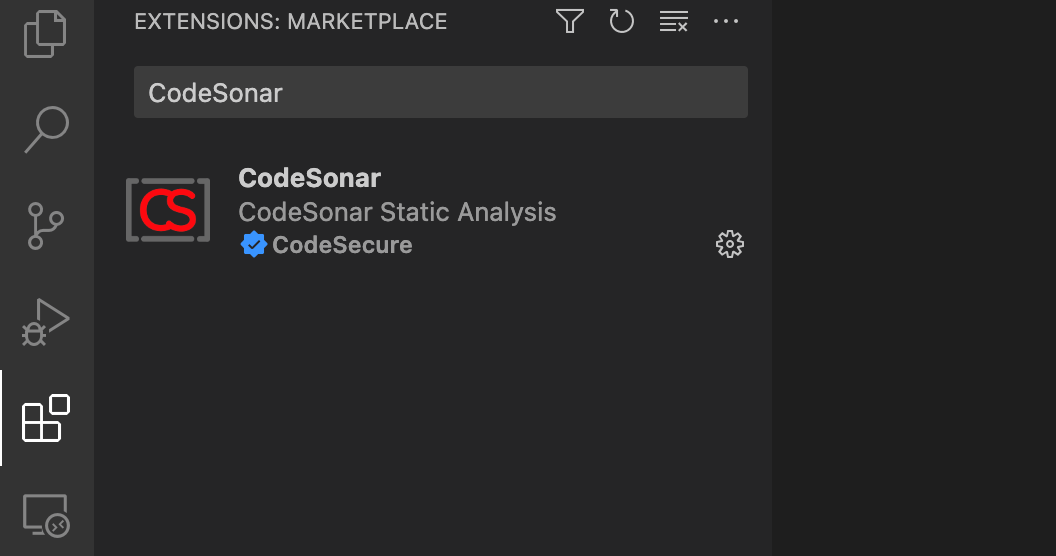The height and width of the screenshot is (556, 1056).
Task: Click the CodeSecure publisher name
Action: pyautogui.click(x=342, y=245)
